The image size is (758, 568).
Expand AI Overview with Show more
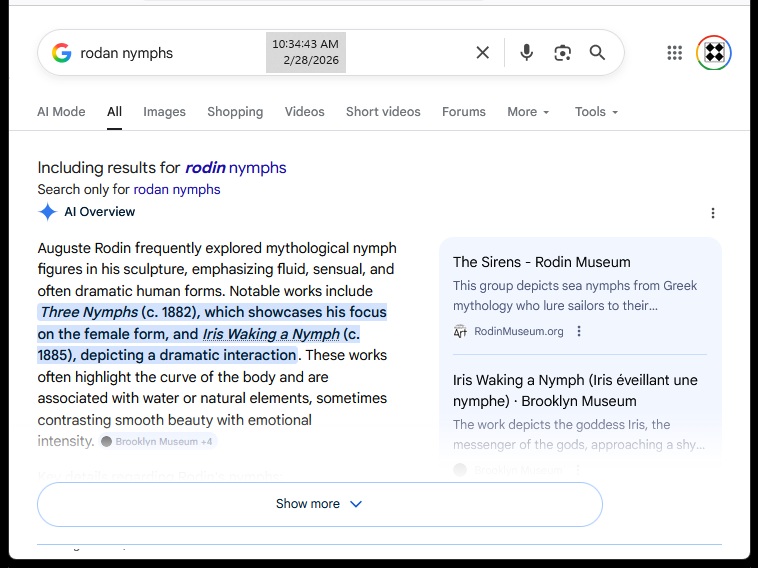[x=319, y=504]
